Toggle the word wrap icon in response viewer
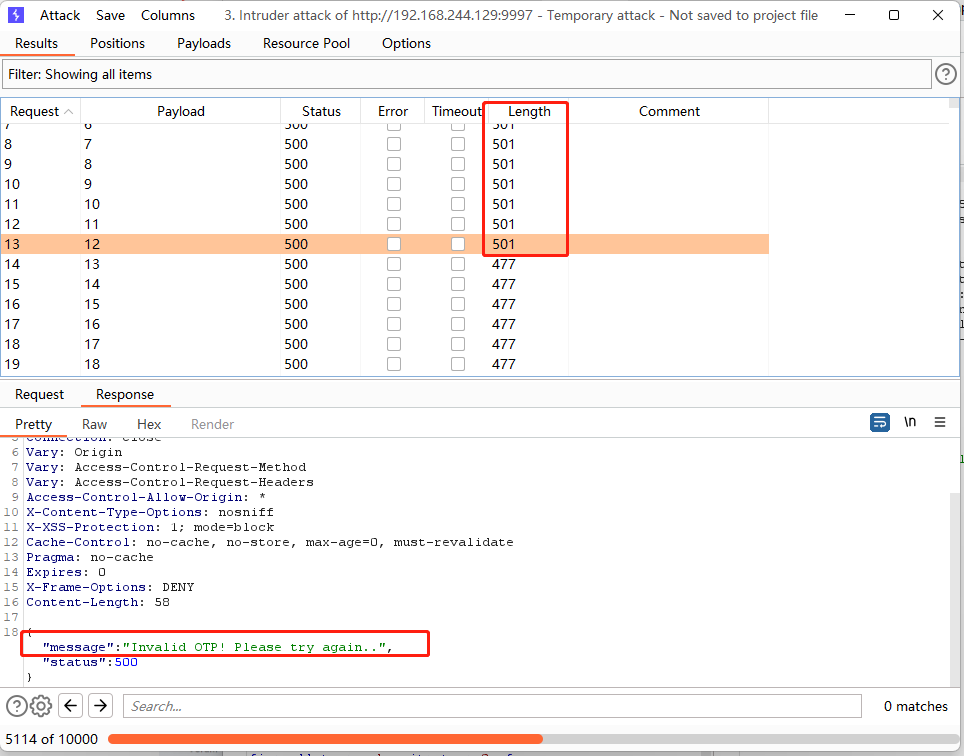Screen dimensions: 964x756 coord(879,422)
